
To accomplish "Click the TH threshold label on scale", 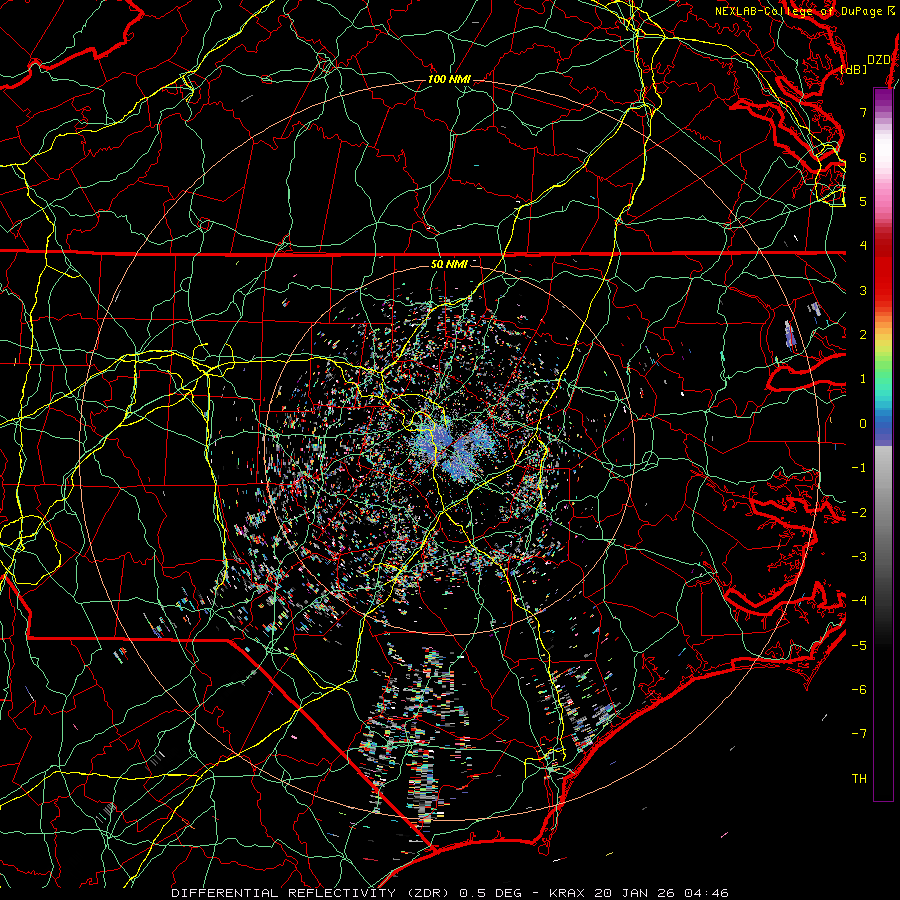I will [859, 778].
